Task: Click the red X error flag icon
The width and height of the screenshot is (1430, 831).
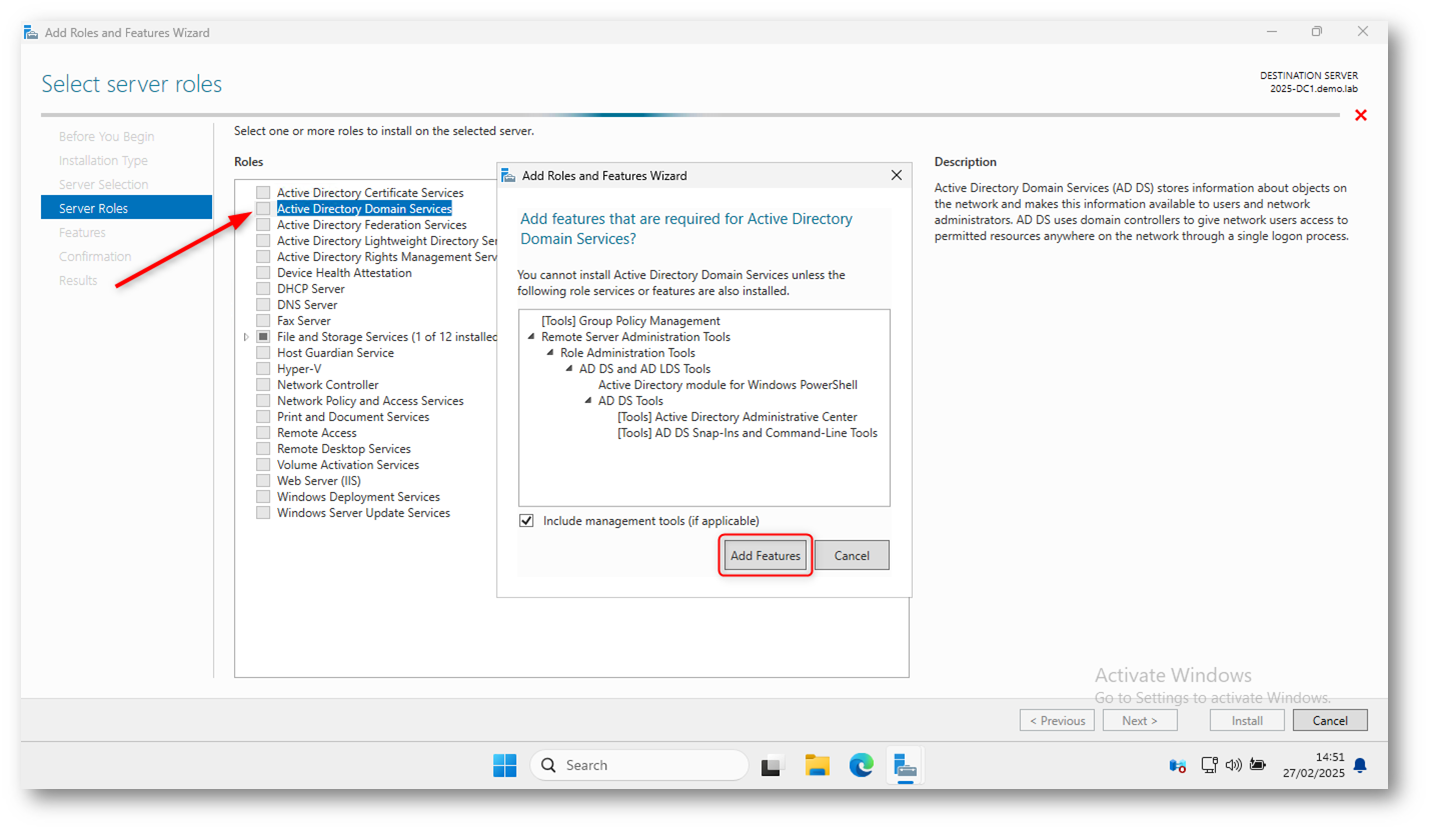Action: (1360, 116)
